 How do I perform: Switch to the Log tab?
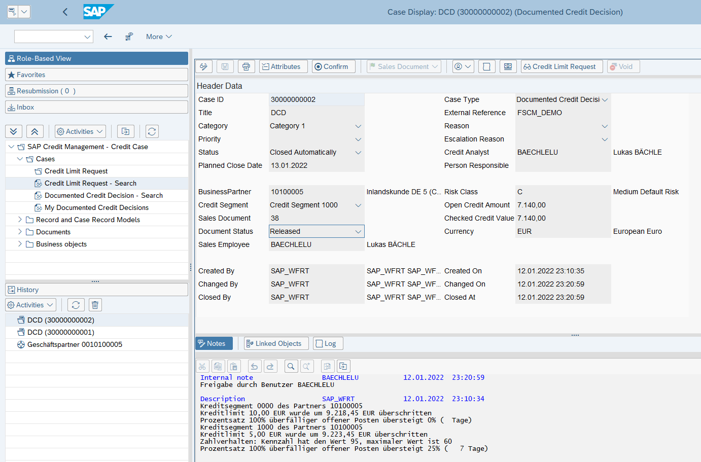tap(326, 343)
